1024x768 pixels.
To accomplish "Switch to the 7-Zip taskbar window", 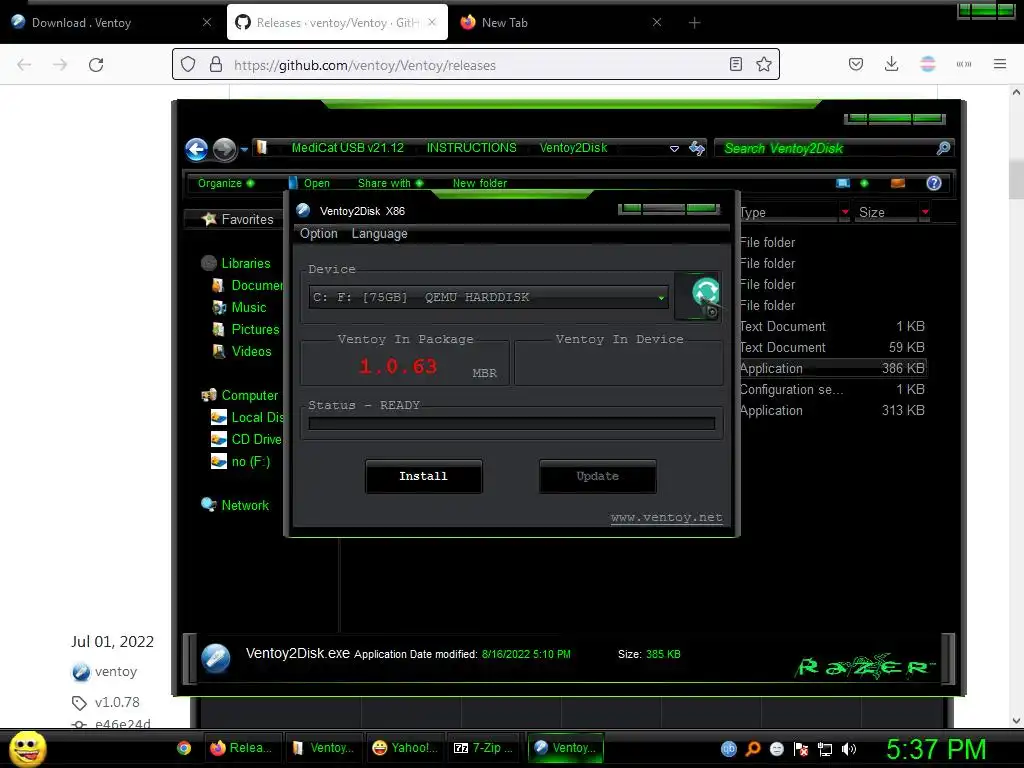I will point(485,748).
